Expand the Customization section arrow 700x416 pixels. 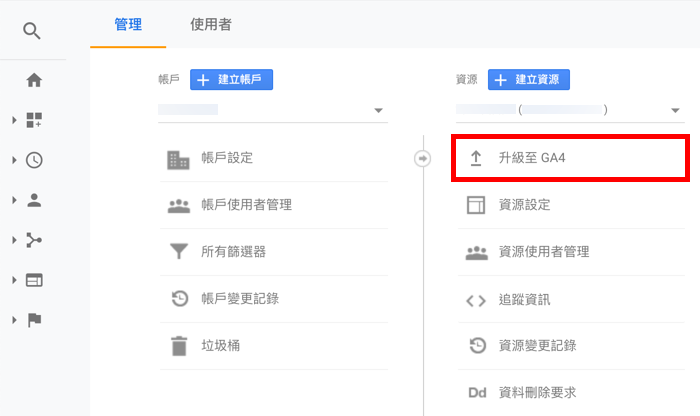click(x=14, y=120)
